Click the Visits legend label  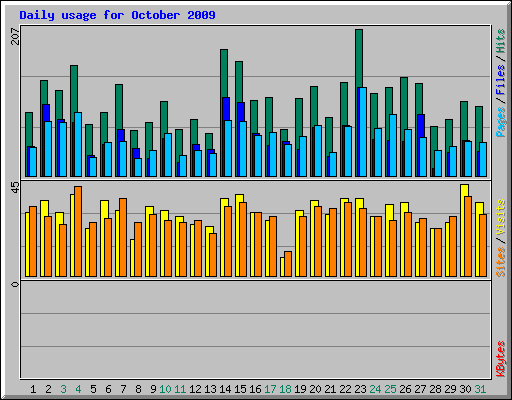pyautogui.click(x=500, y=217)
